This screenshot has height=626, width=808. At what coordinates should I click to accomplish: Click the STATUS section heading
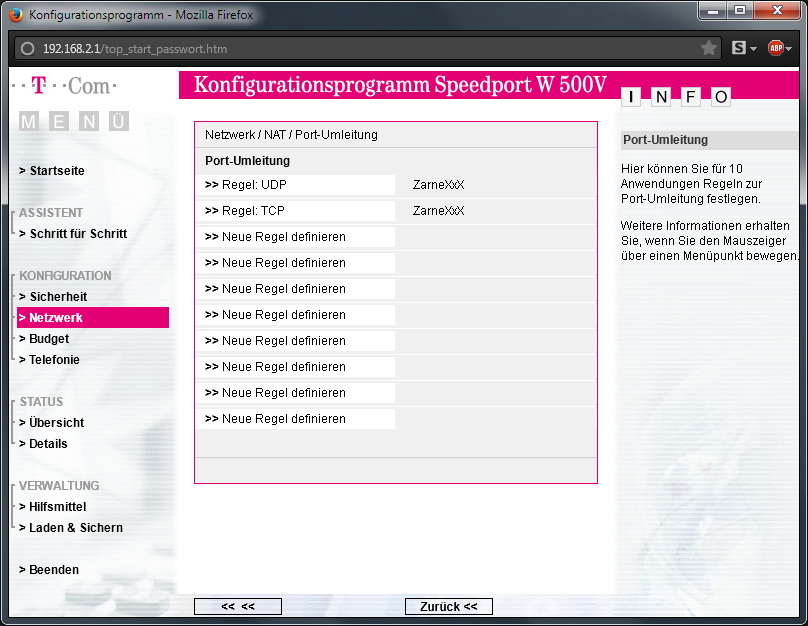pos(41,402)
